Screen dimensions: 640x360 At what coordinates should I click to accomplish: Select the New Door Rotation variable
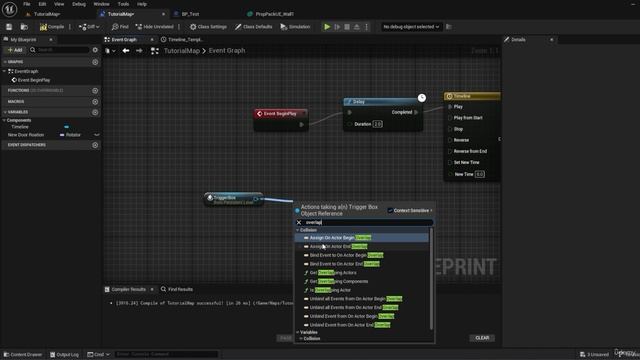(x=26, y=135)
